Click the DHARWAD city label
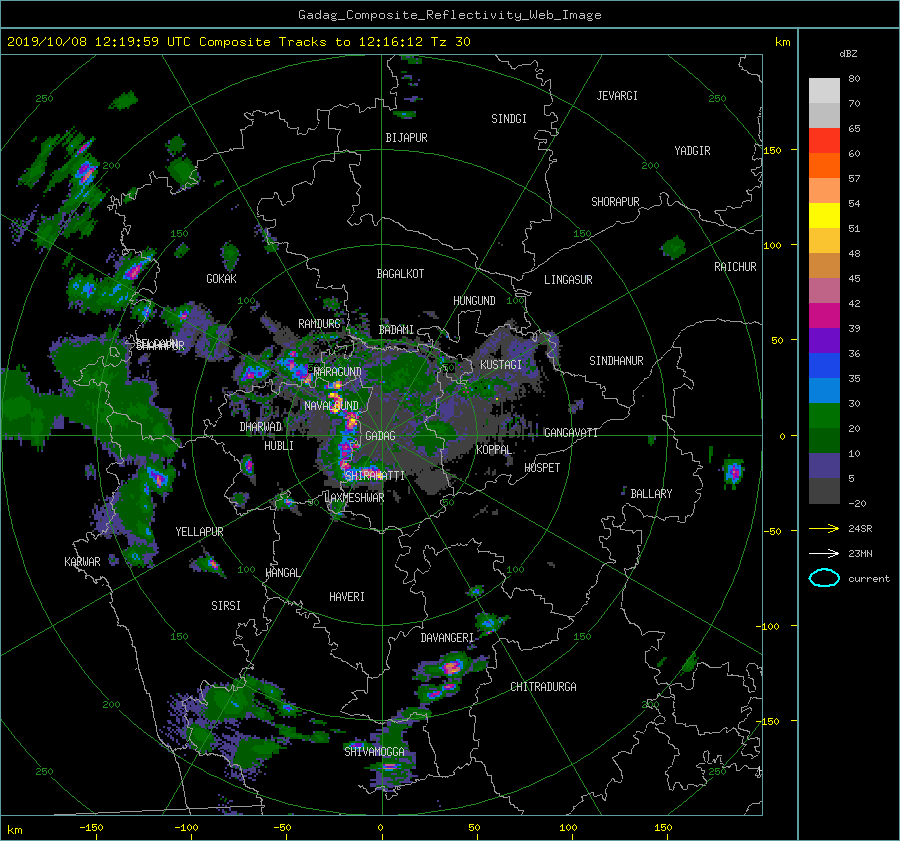 click(261, 427)
